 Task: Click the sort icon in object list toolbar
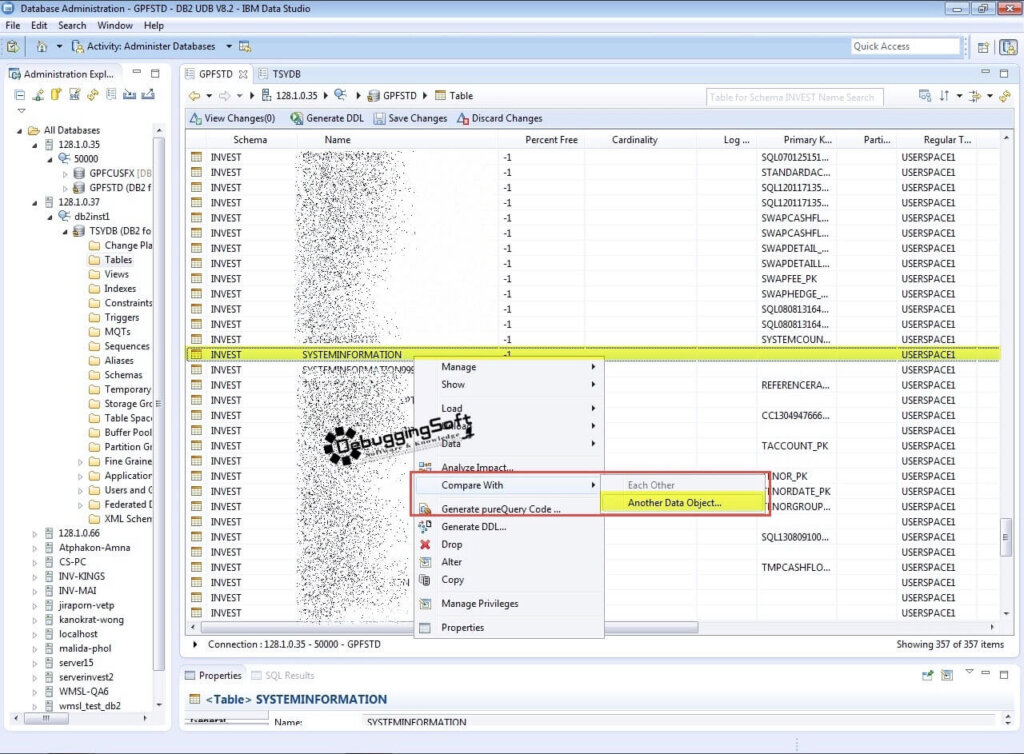tap(944, 96)
